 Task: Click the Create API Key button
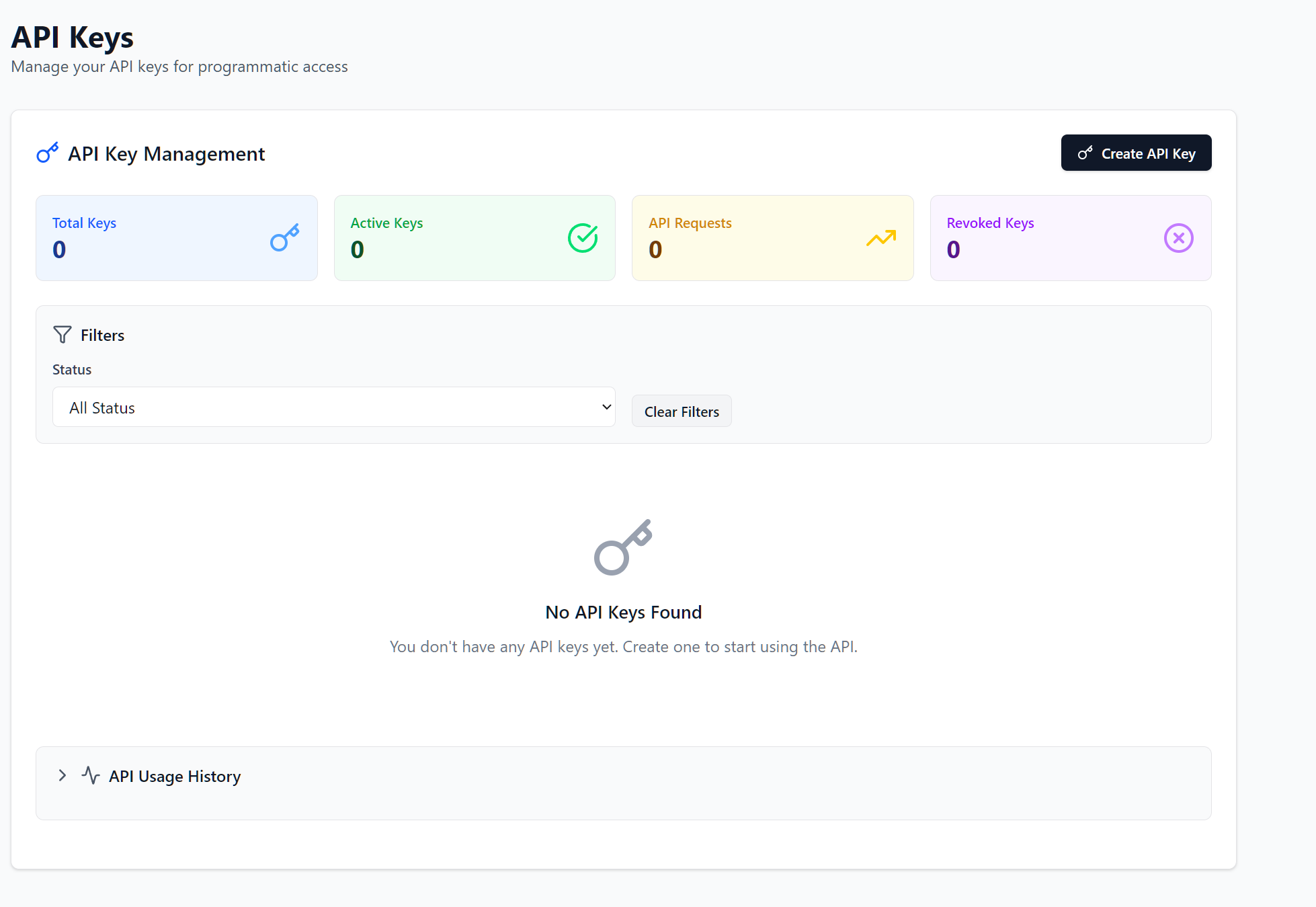(x=1136, y=153)
